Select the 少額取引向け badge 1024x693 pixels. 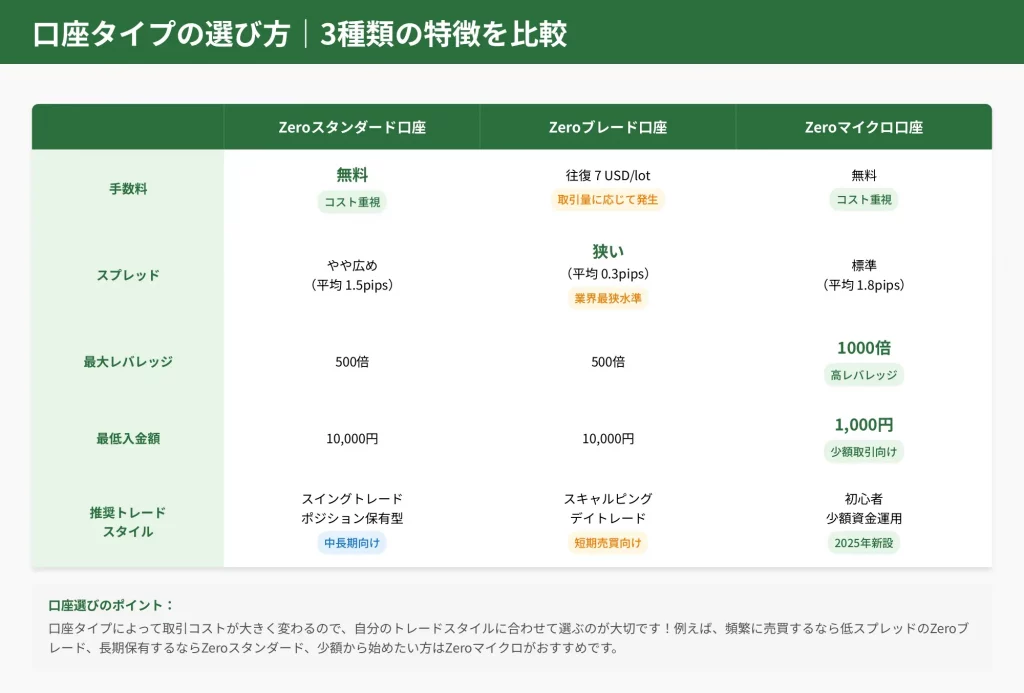tap(864, 451)
